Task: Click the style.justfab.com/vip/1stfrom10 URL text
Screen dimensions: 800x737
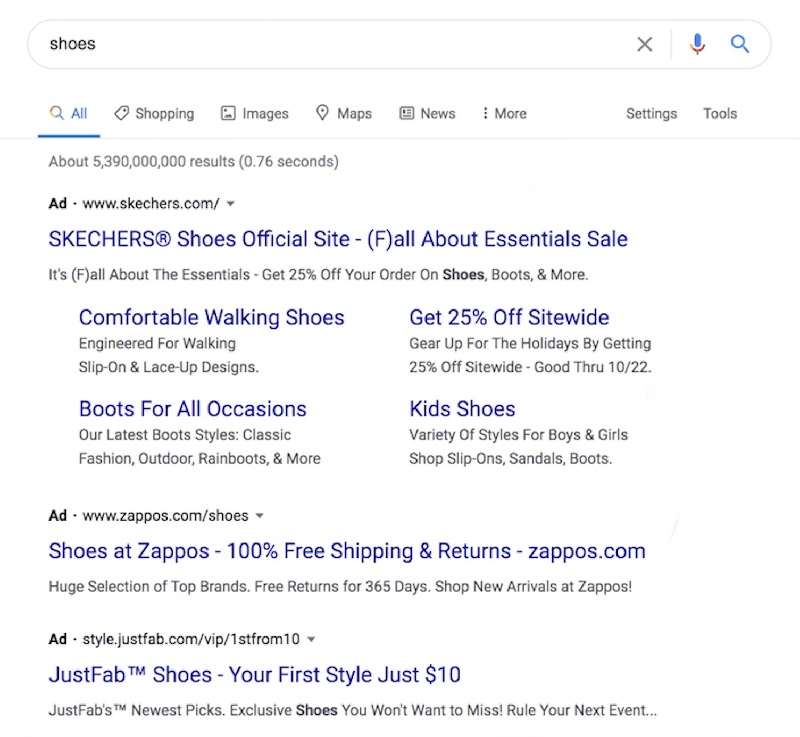Action: click(x=191, y=639)
